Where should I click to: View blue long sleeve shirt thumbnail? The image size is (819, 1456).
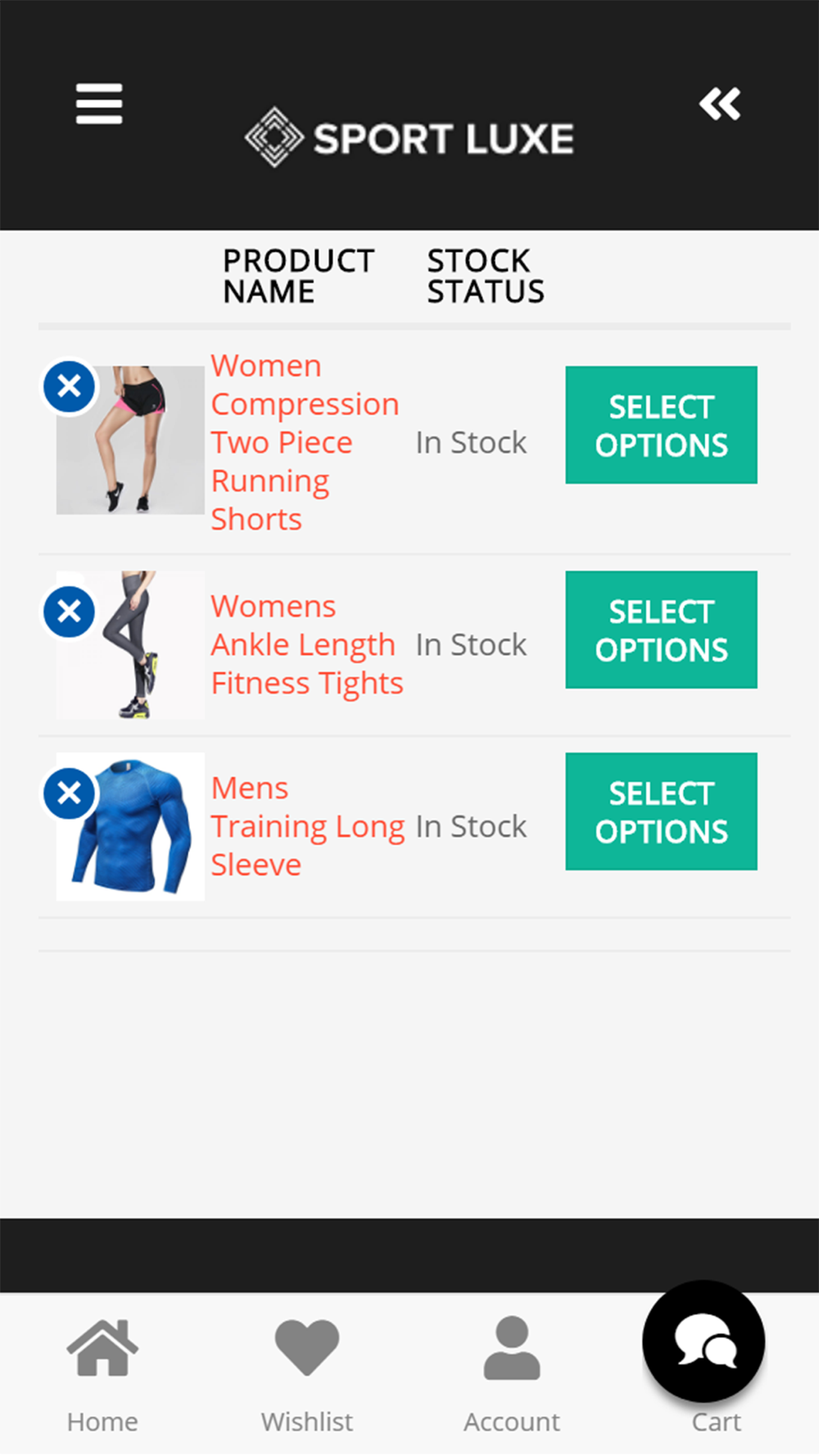130,826
